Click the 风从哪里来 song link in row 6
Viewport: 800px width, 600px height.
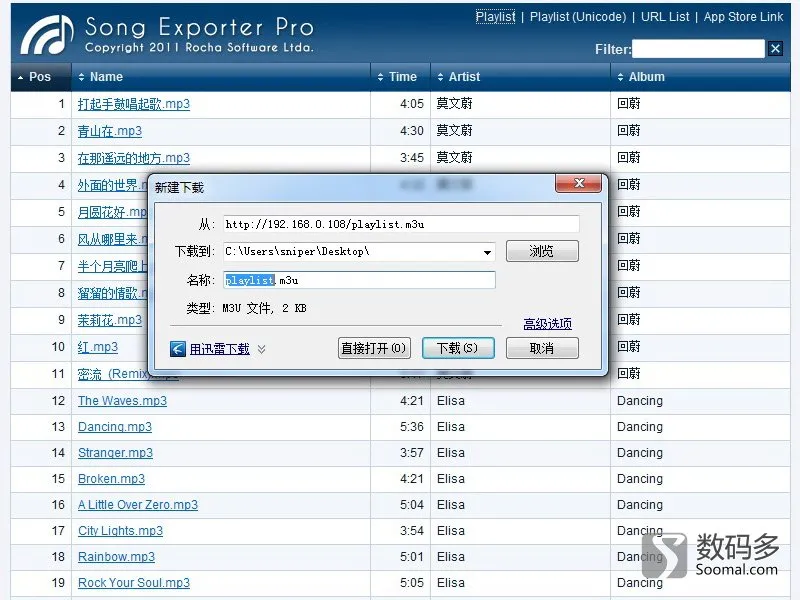coord(112,239)
